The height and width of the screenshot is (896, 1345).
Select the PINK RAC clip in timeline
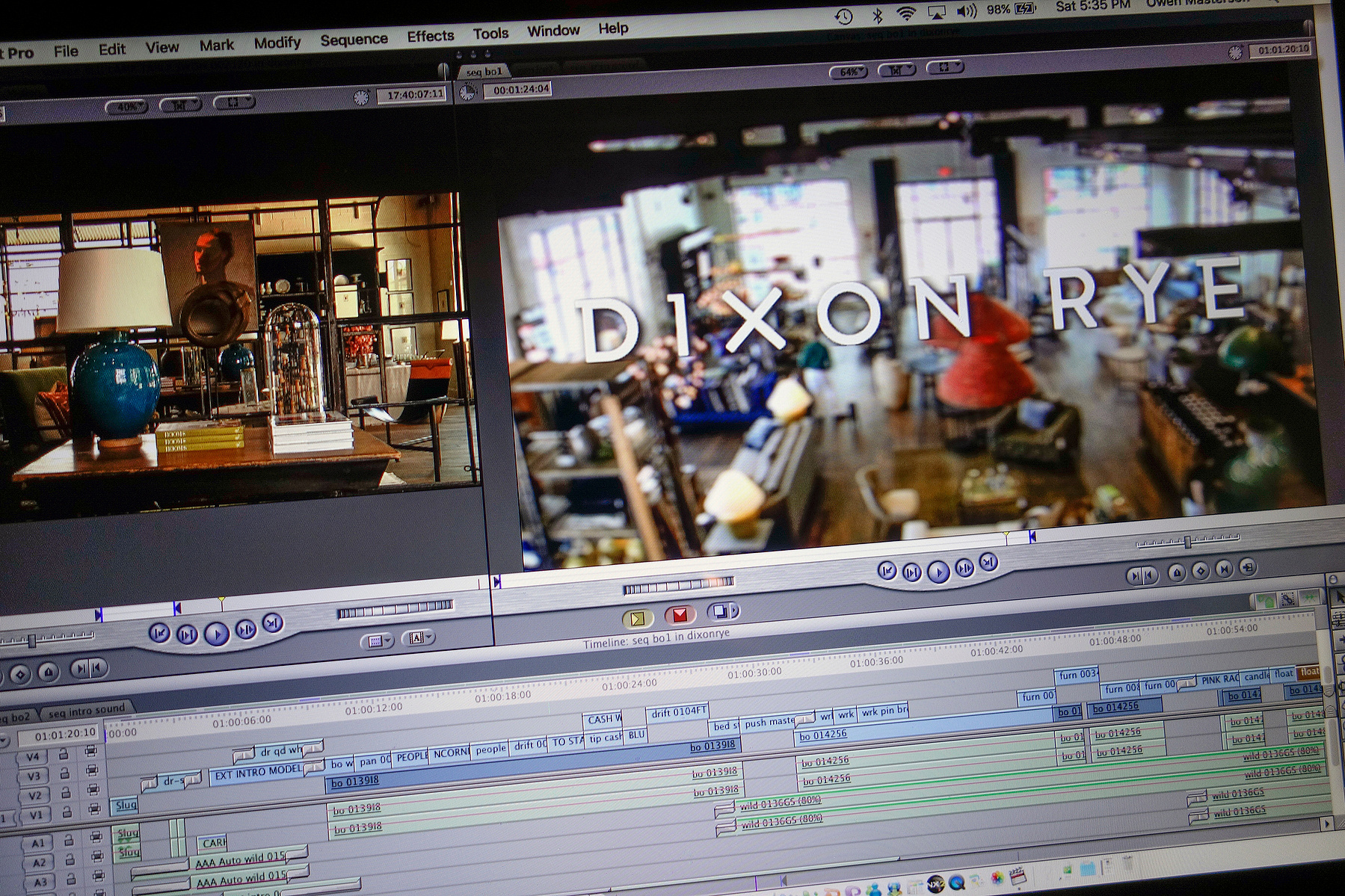point(1219,680)
